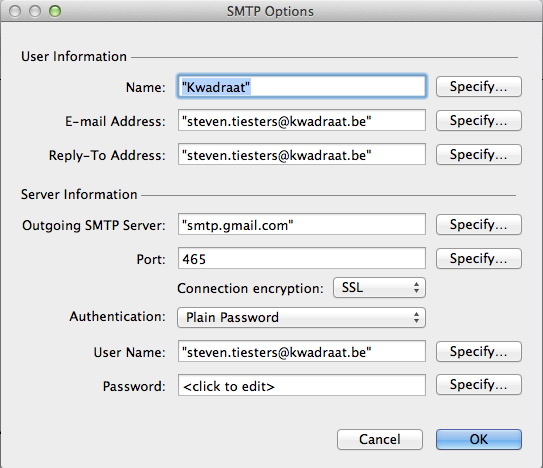The height and width of the screenshot is (468, 543).
Task: Cancel the SMTP Options dialog
Action: pos(380,440)
